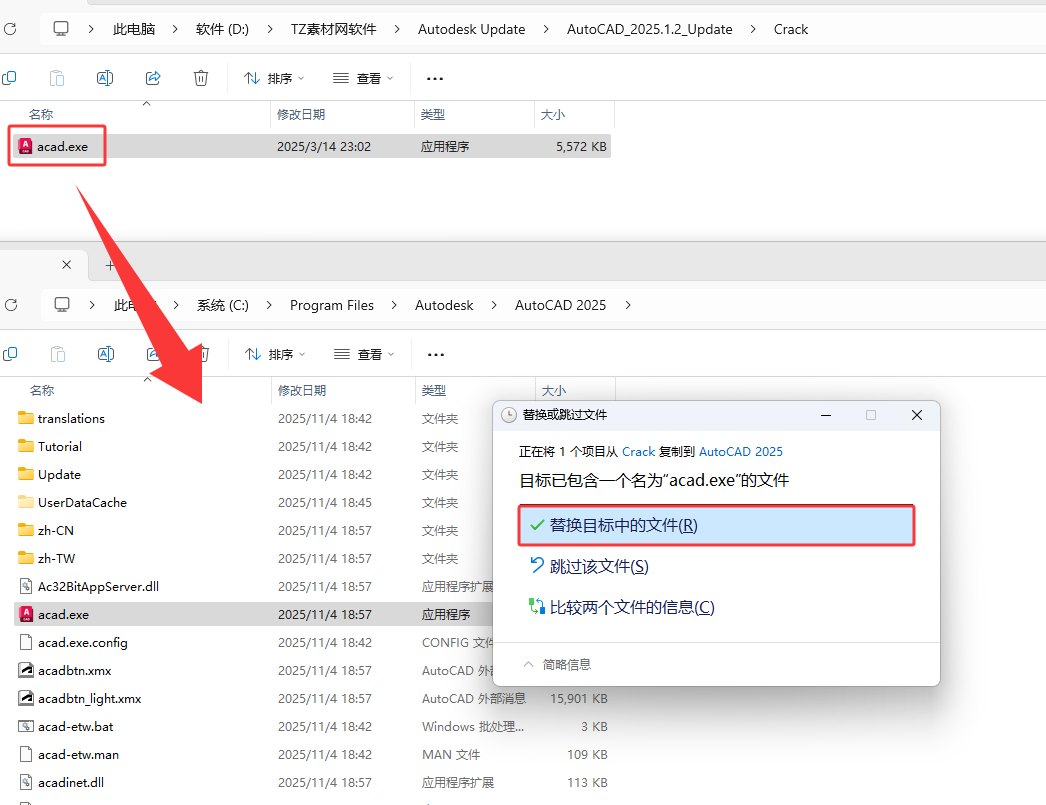Open the 排序 sort dropdown in Crack window

click(274, 79)
